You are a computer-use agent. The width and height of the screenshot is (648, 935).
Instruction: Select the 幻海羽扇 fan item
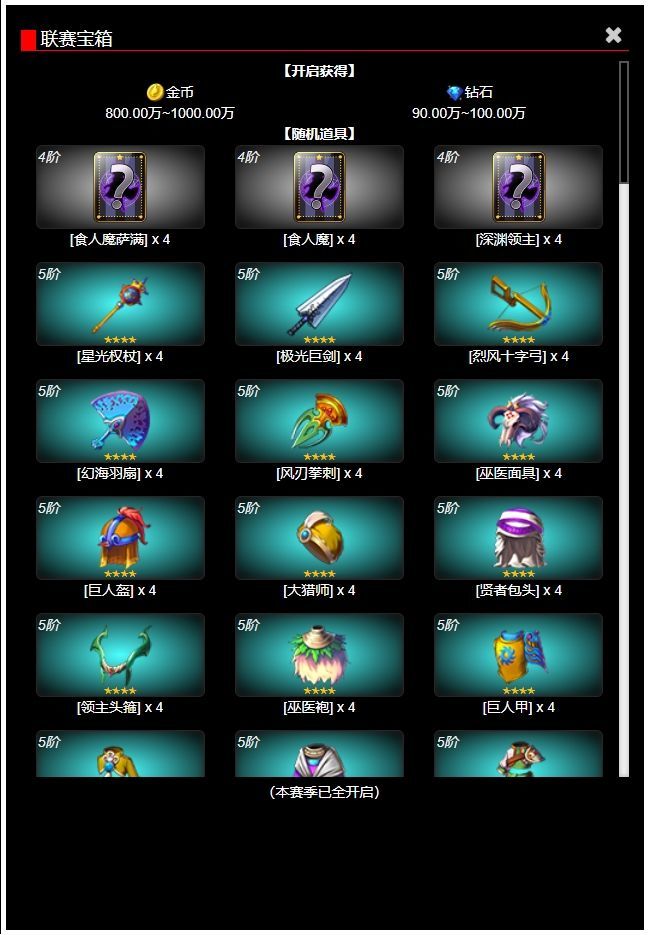pos(120,420)
